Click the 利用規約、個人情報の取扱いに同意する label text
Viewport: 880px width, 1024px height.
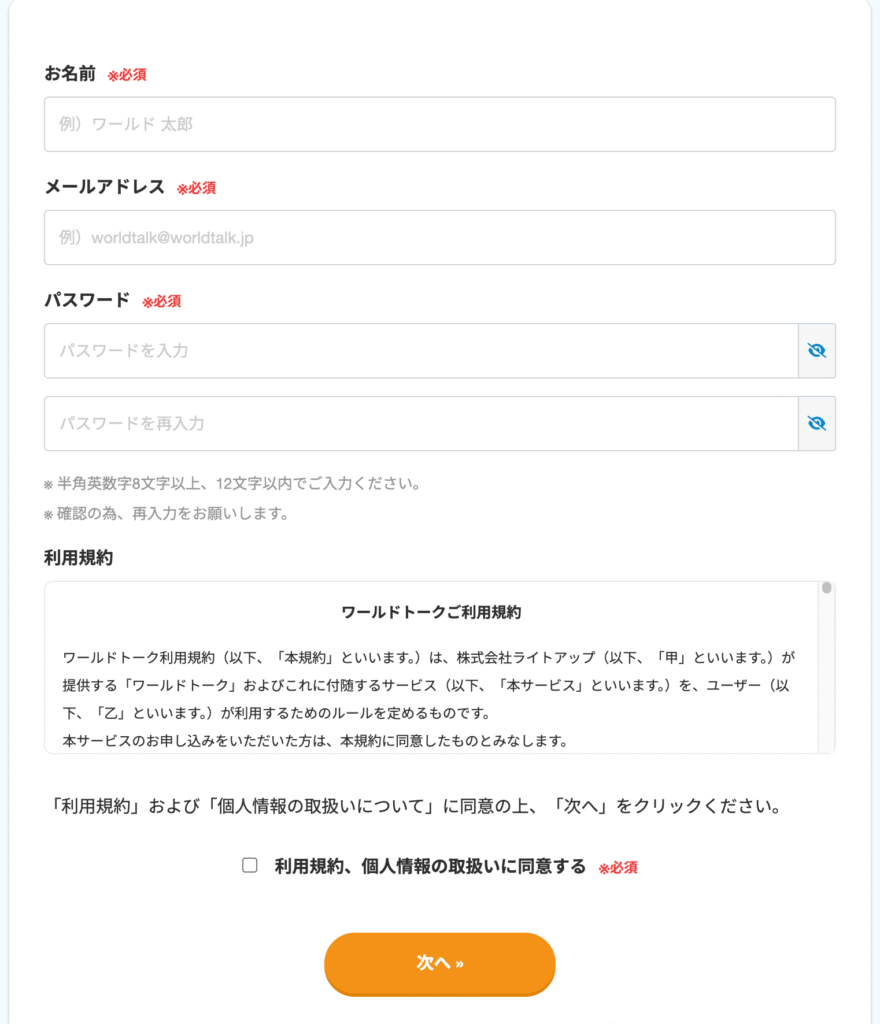[x=430, y=867]
